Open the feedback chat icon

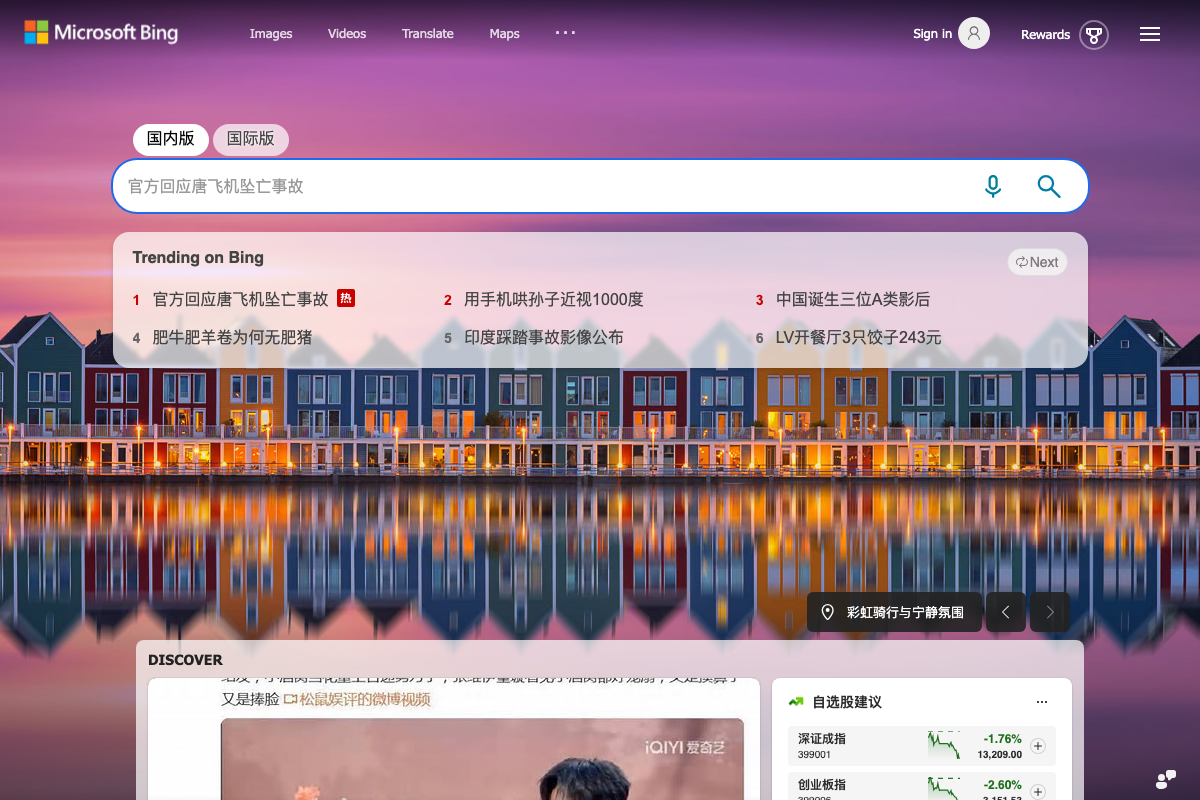[x=1165, y=779]
